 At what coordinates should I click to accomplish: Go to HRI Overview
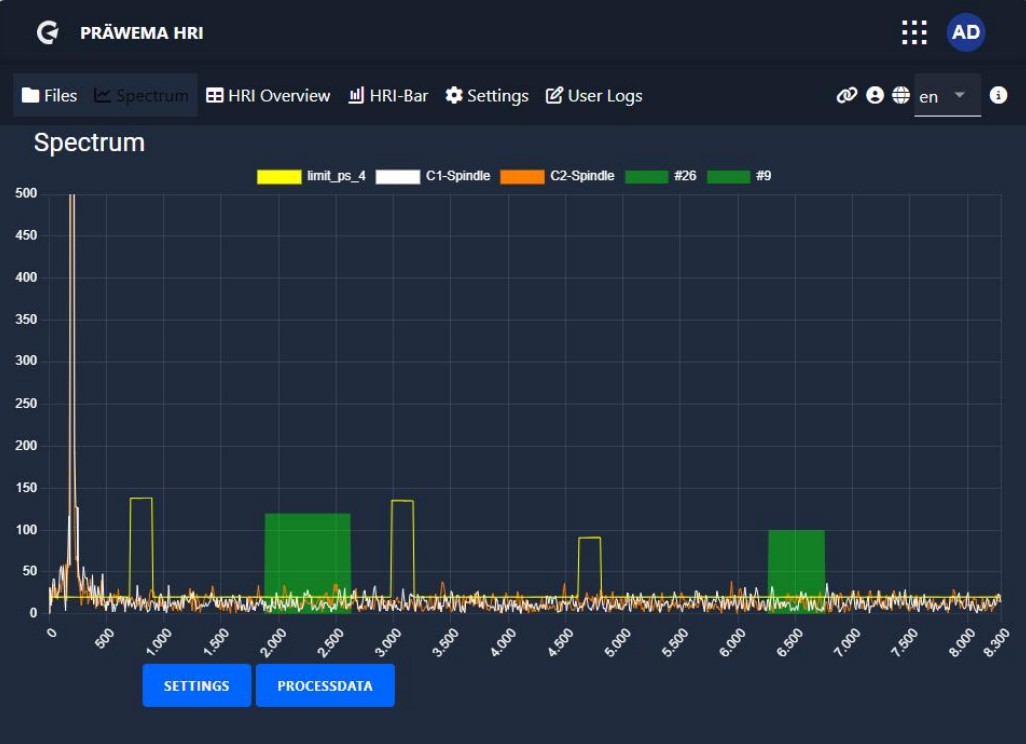tap(268, 96)
